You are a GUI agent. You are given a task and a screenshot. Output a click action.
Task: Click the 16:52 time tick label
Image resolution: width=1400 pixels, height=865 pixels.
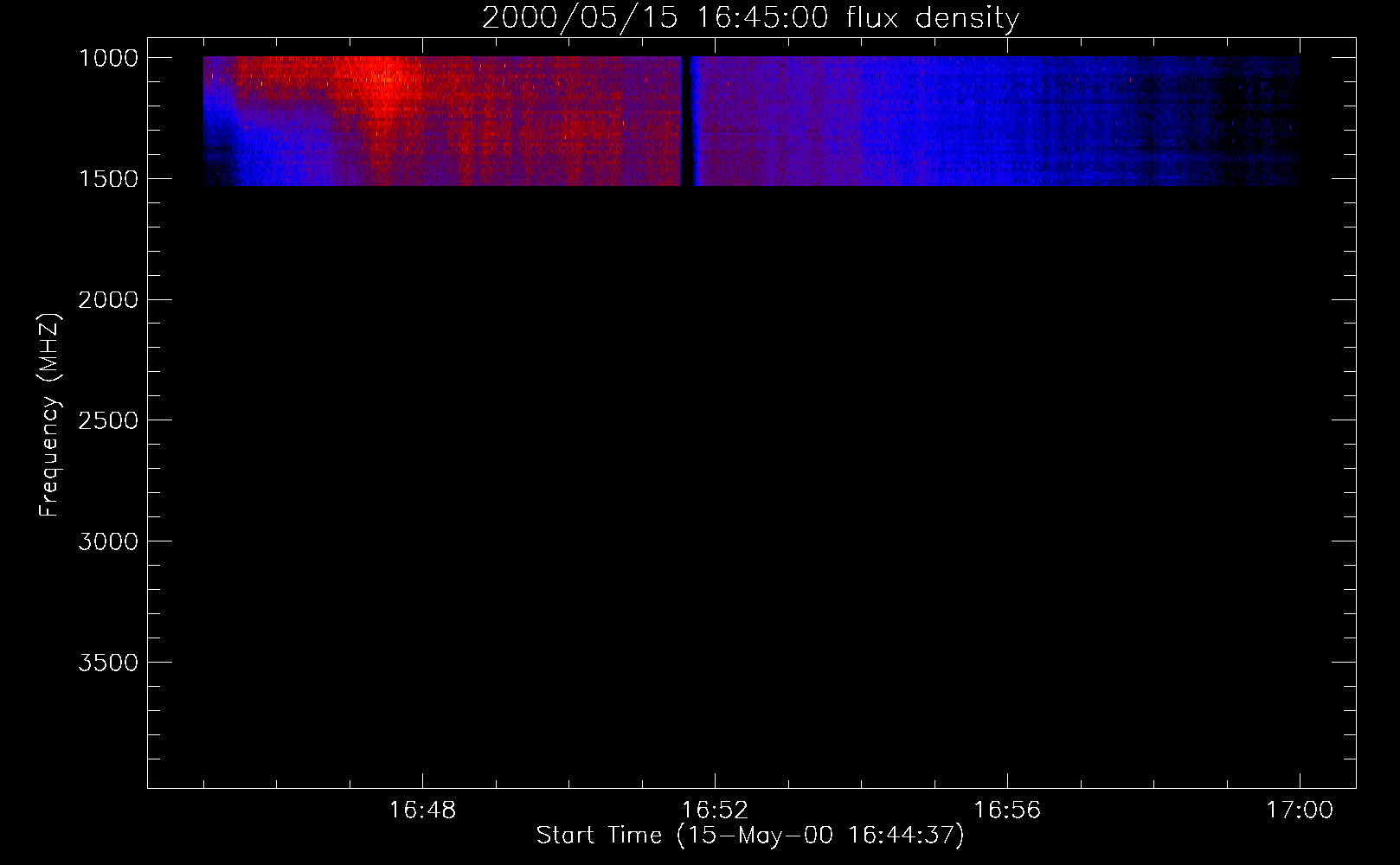pos(715,811)
